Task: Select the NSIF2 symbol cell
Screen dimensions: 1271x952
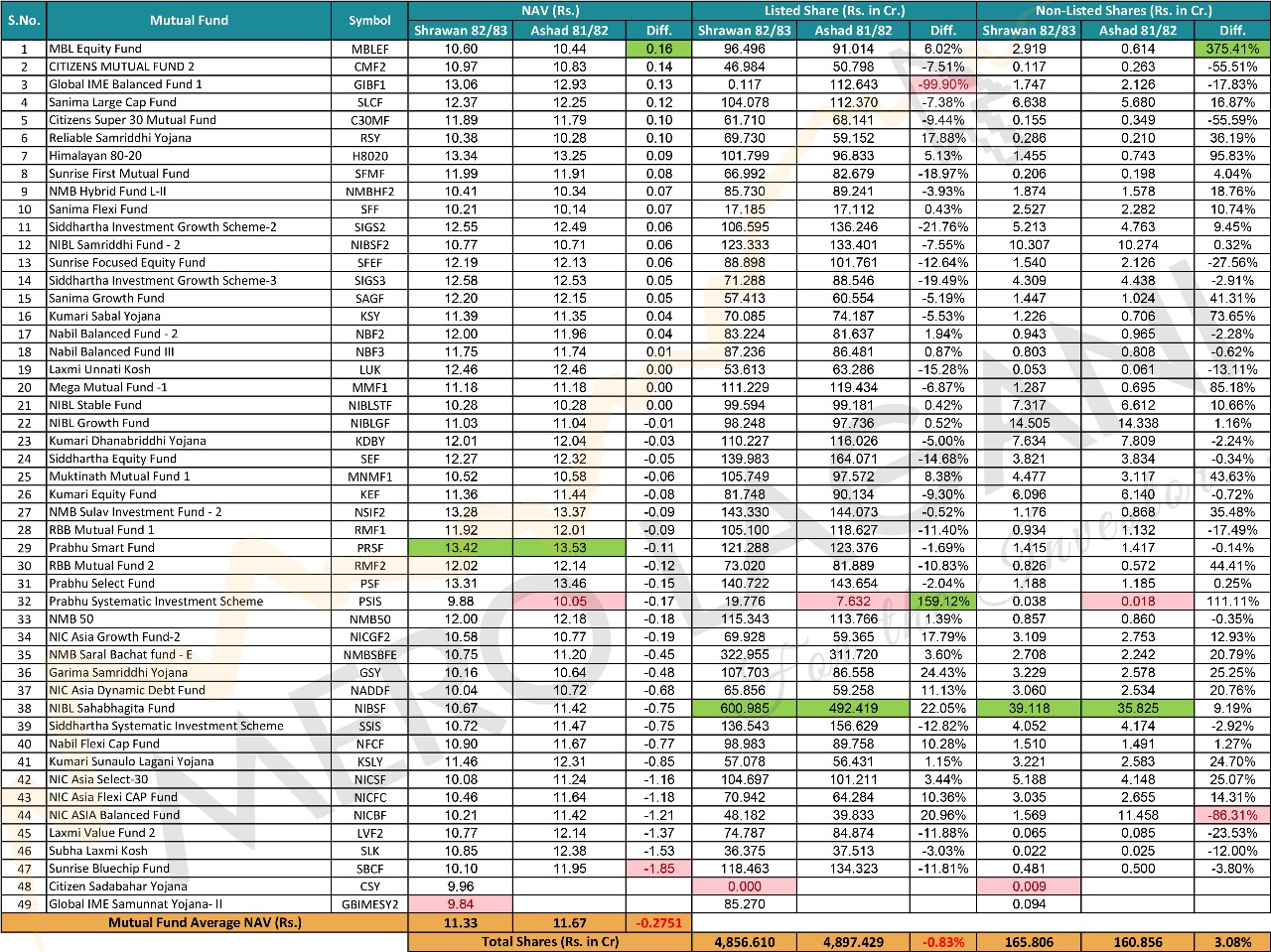Action: pos(369,512)
